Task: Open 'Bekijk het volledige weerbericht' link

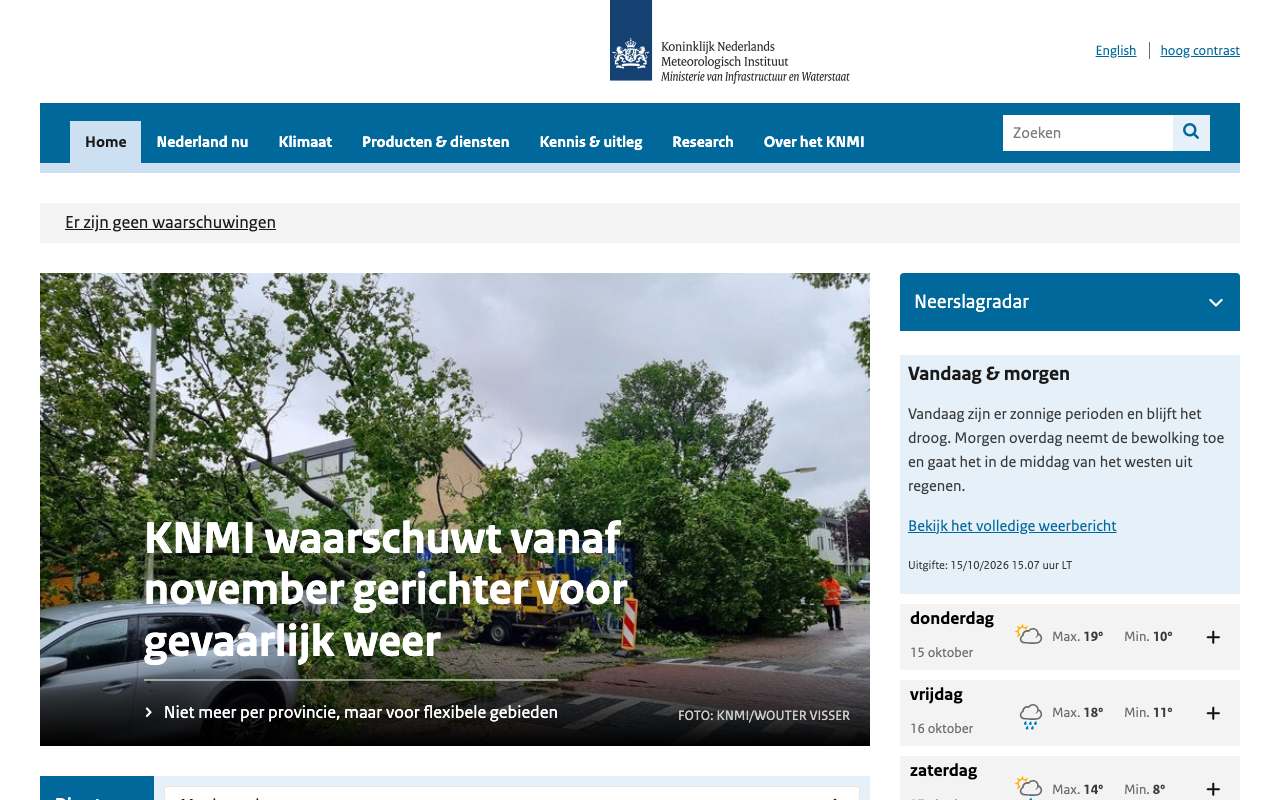Action: [x=1012, y=526]
